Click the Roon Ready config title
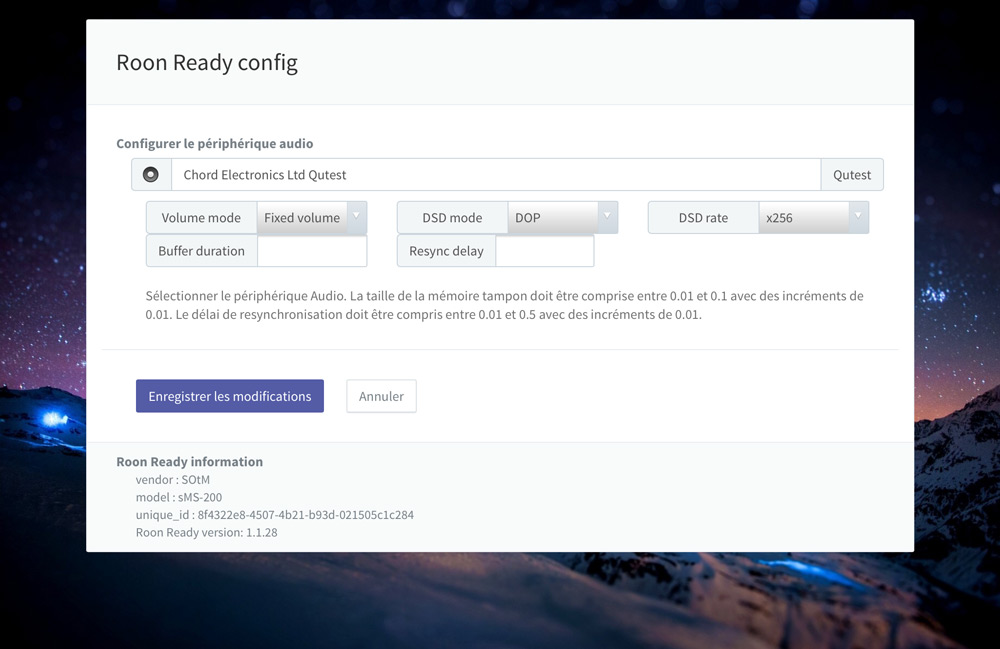The width and height of the screenshot is (1000, 649). click(207, 62)
